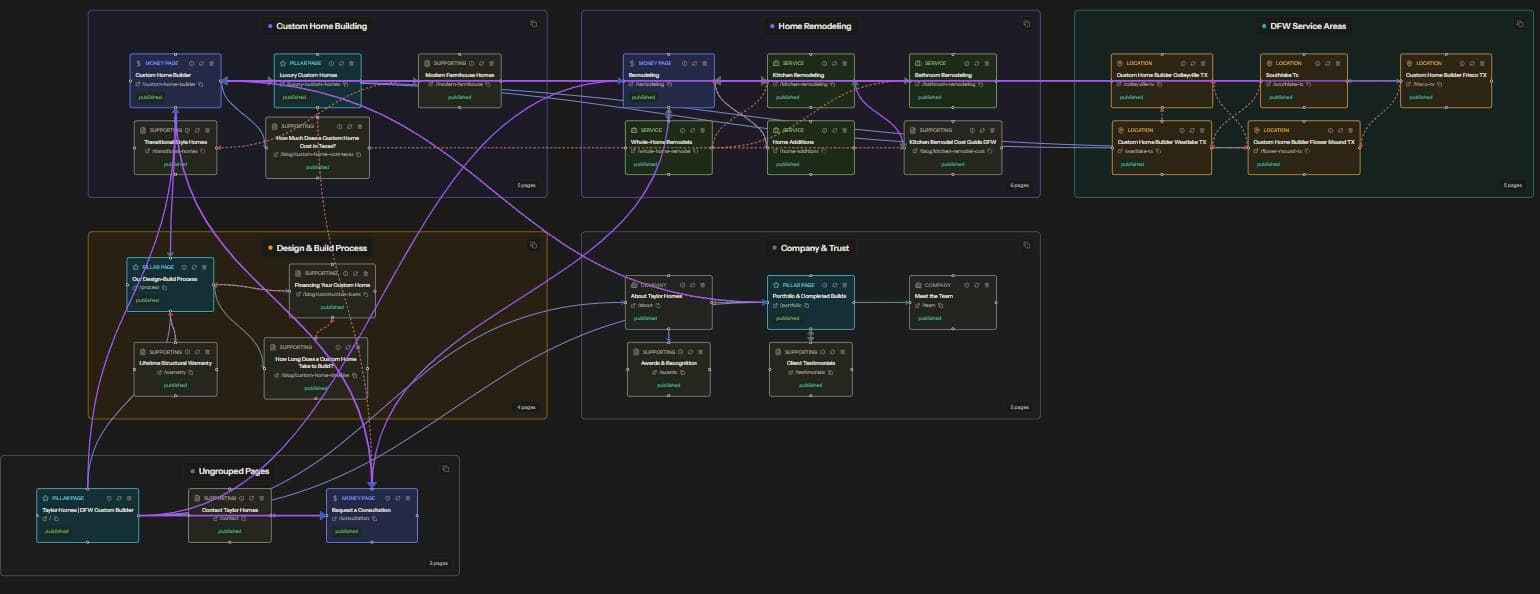This screenshot has width=1540, height=594.
Task: Click the purple color dot beside Custom Home Building
Action: click(270, 26)
